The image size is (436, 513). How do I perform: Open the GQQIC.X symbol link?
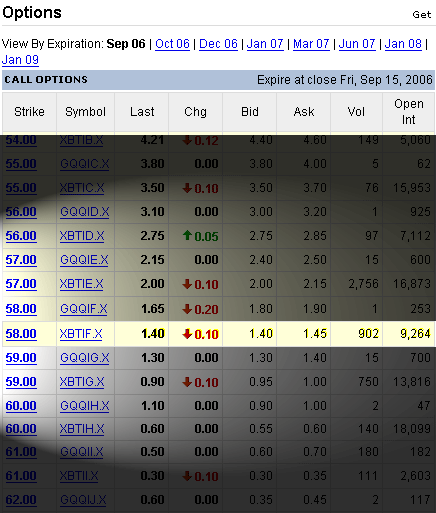point(85,164)
